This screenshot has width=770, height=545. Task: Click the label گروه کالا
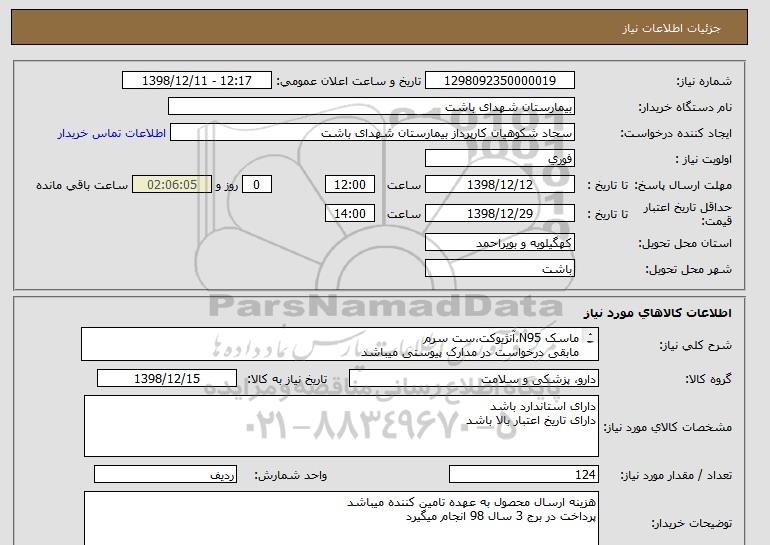709,379
